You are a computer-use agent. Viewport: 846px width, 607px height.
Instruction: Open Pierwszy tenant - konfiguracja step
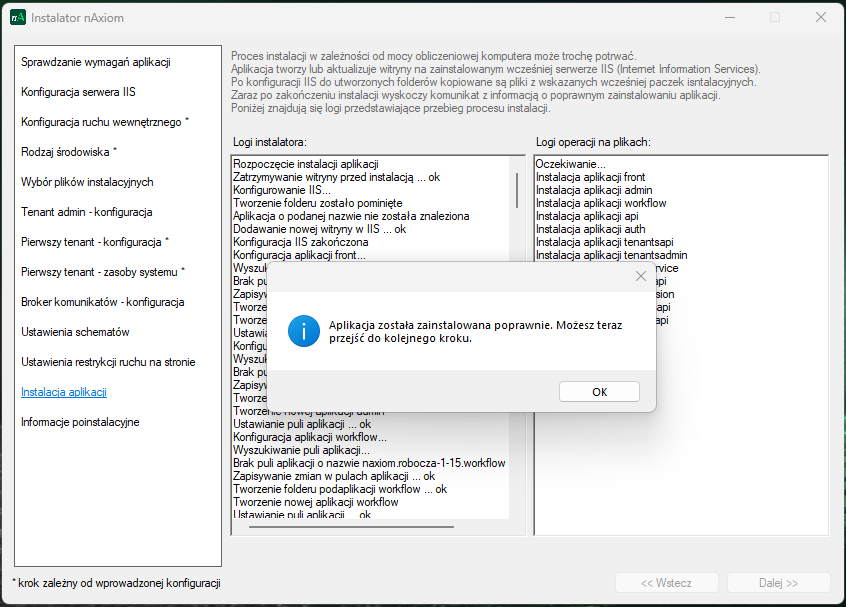pos(95,242)
